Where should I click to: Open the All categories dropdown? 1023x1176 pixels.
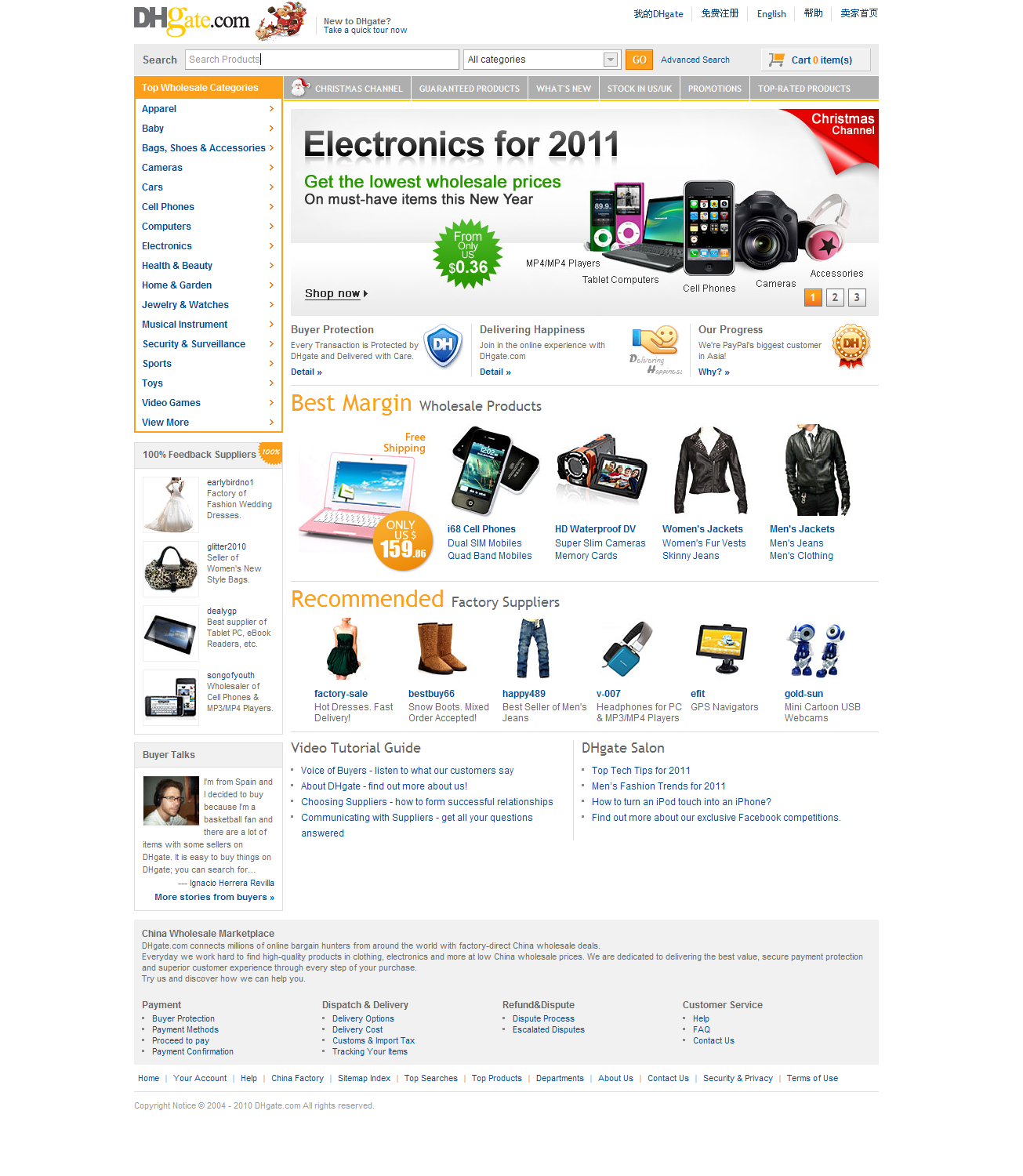(542, 60)
